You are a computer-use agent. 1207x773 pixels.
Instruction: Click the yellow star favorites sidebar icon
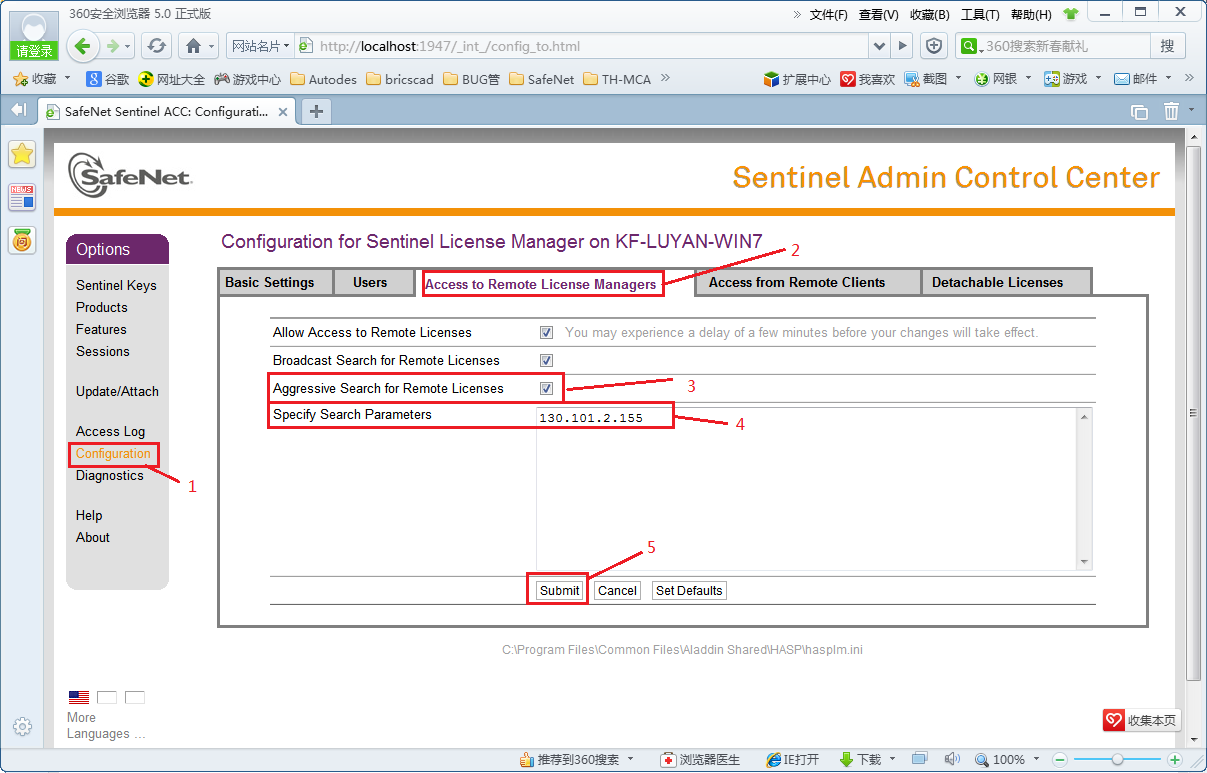(x=22, y=153)
